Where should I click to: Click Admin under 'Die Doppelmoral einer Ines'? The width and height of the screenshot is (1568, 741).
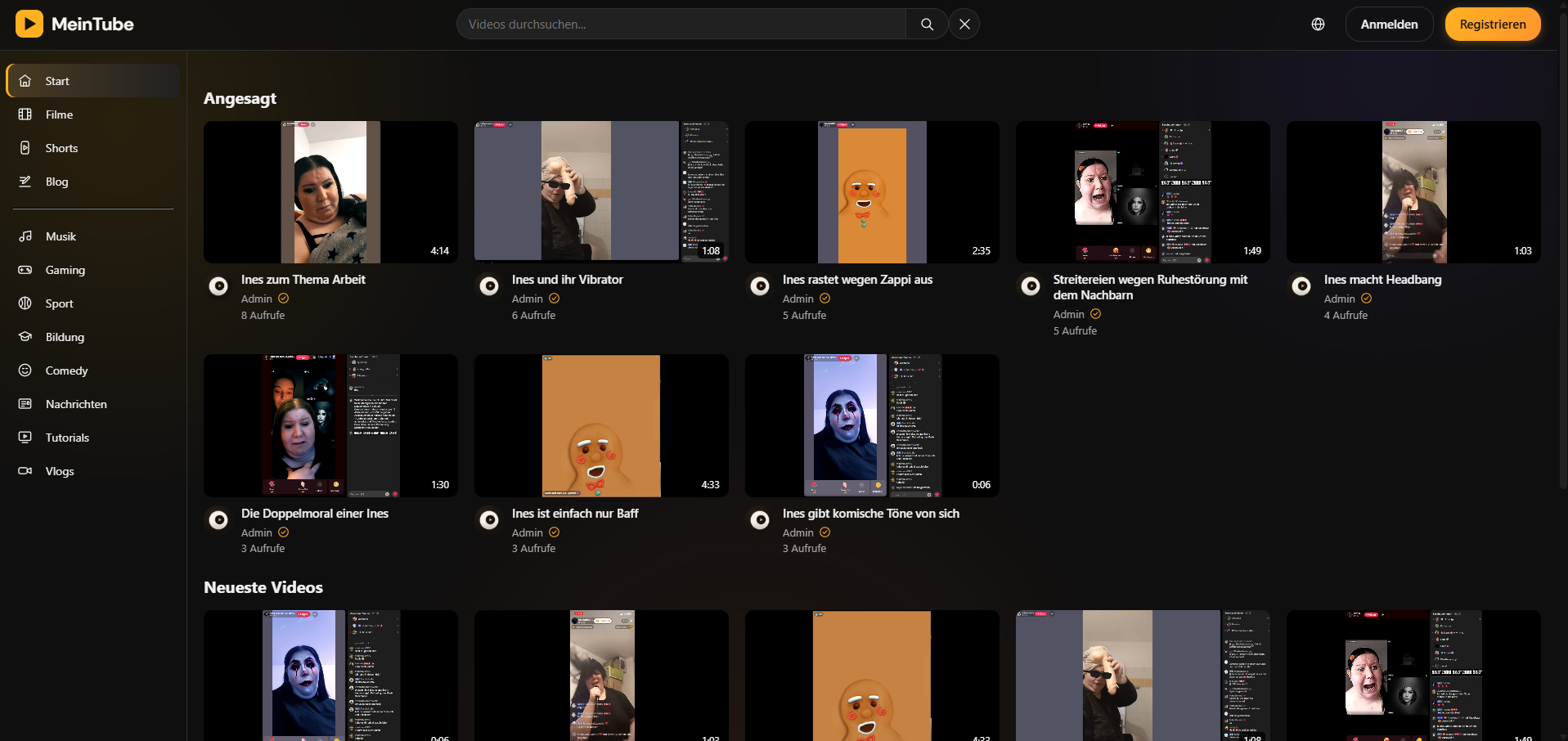[x=256, y=532]
